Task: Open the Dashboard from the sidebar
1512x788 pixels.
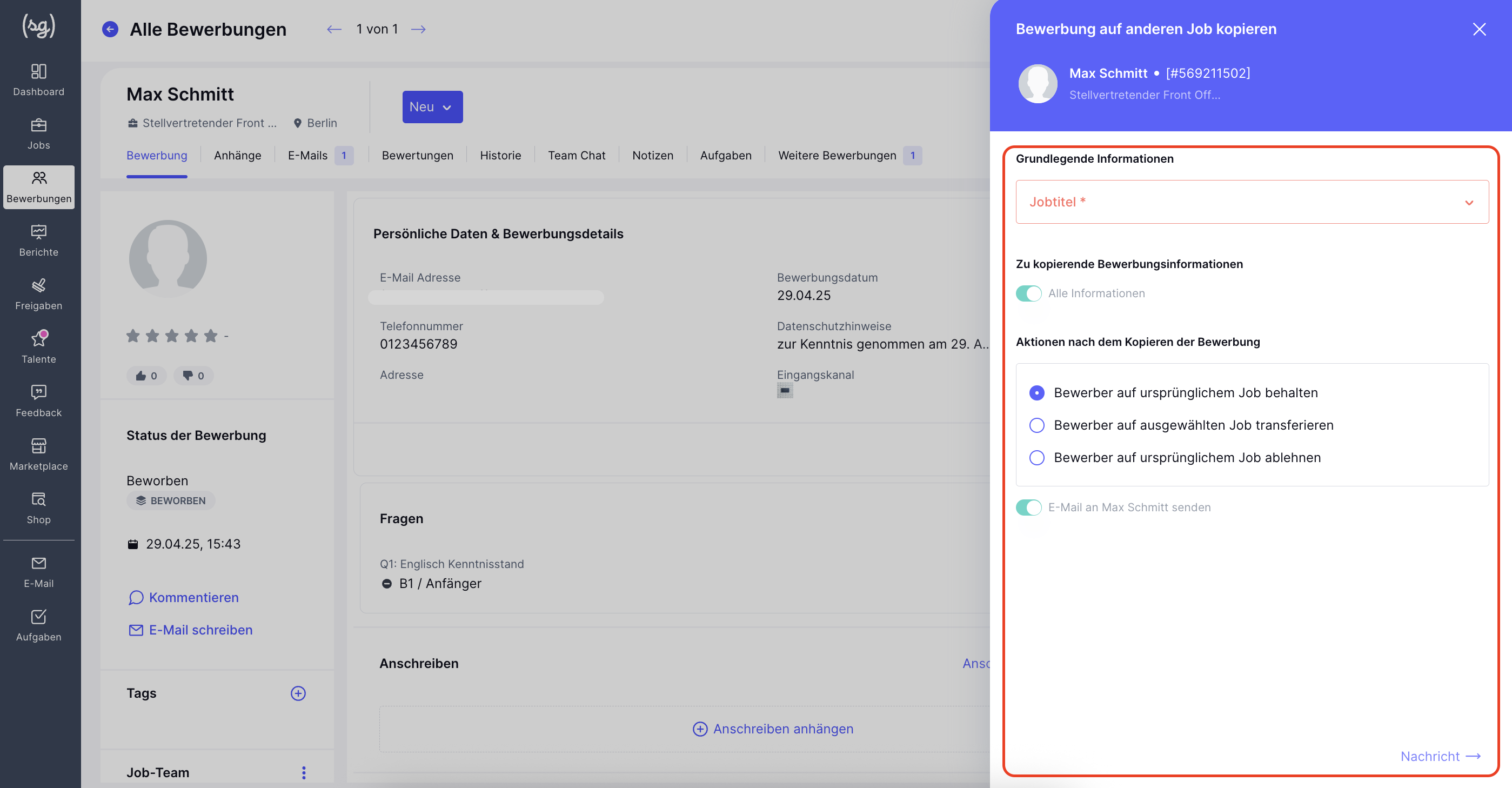Action: point(39,80)
